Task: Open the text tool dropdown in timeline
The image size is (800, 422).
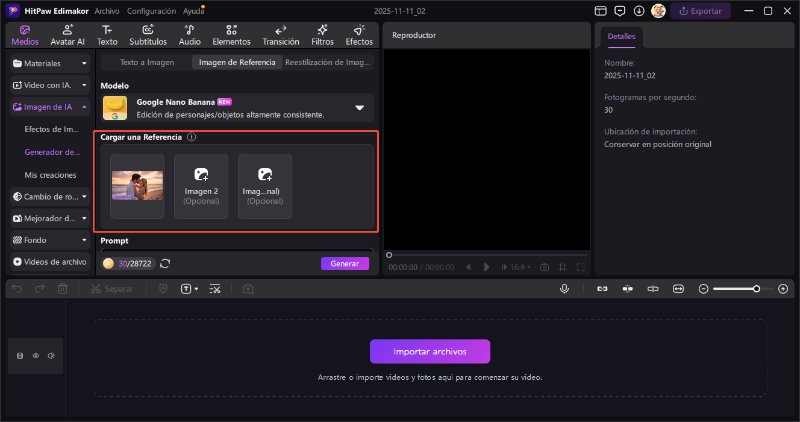Action: [189, 289]
